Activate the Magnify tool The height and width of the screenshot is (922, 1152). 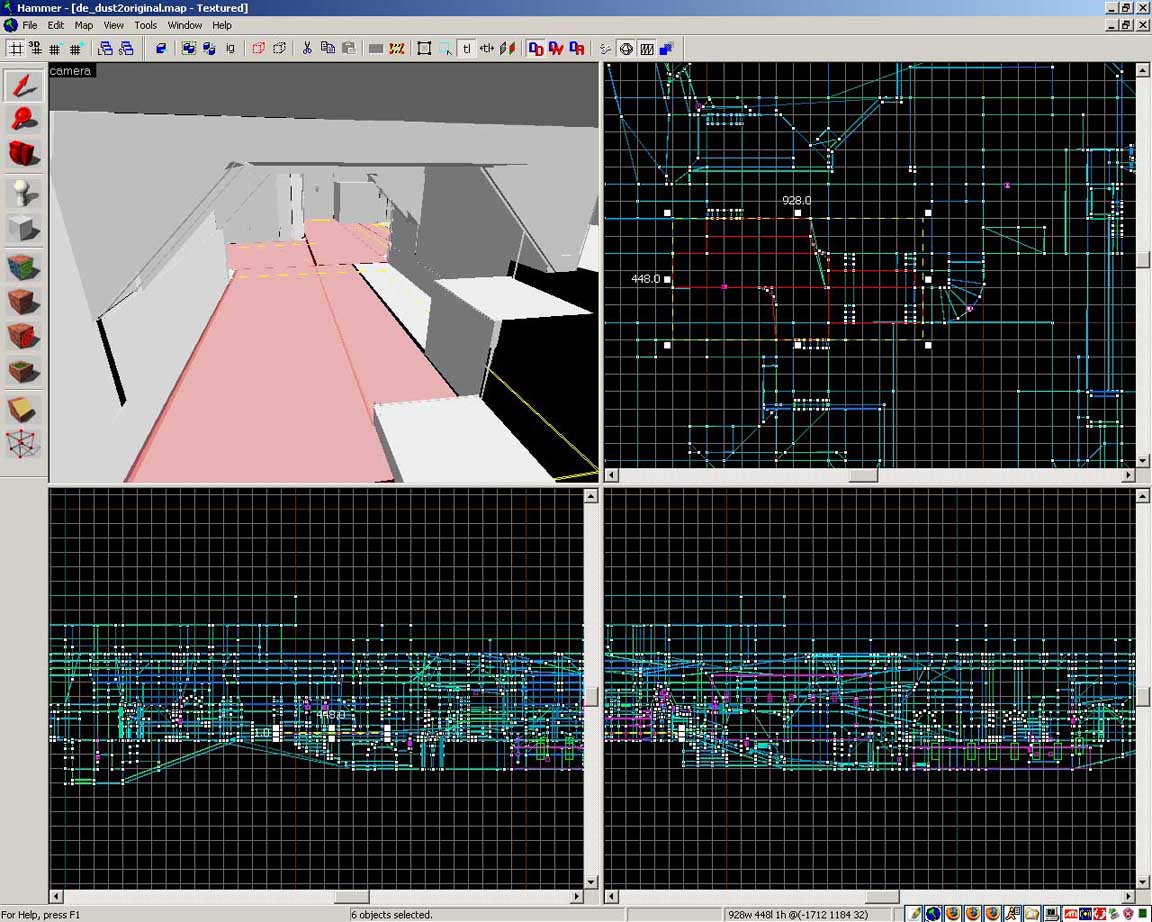click(x=24, y=120)
